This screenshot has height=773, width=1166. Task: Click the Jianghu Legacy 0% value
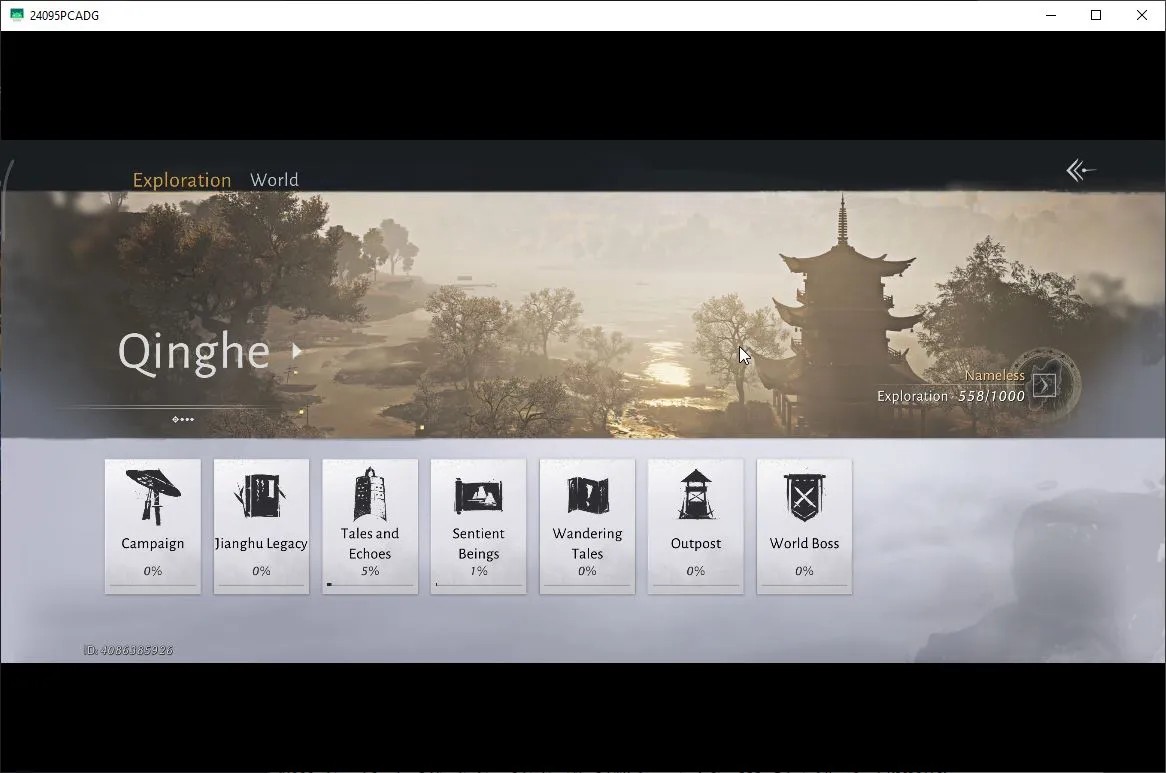[x=261, y=571]
